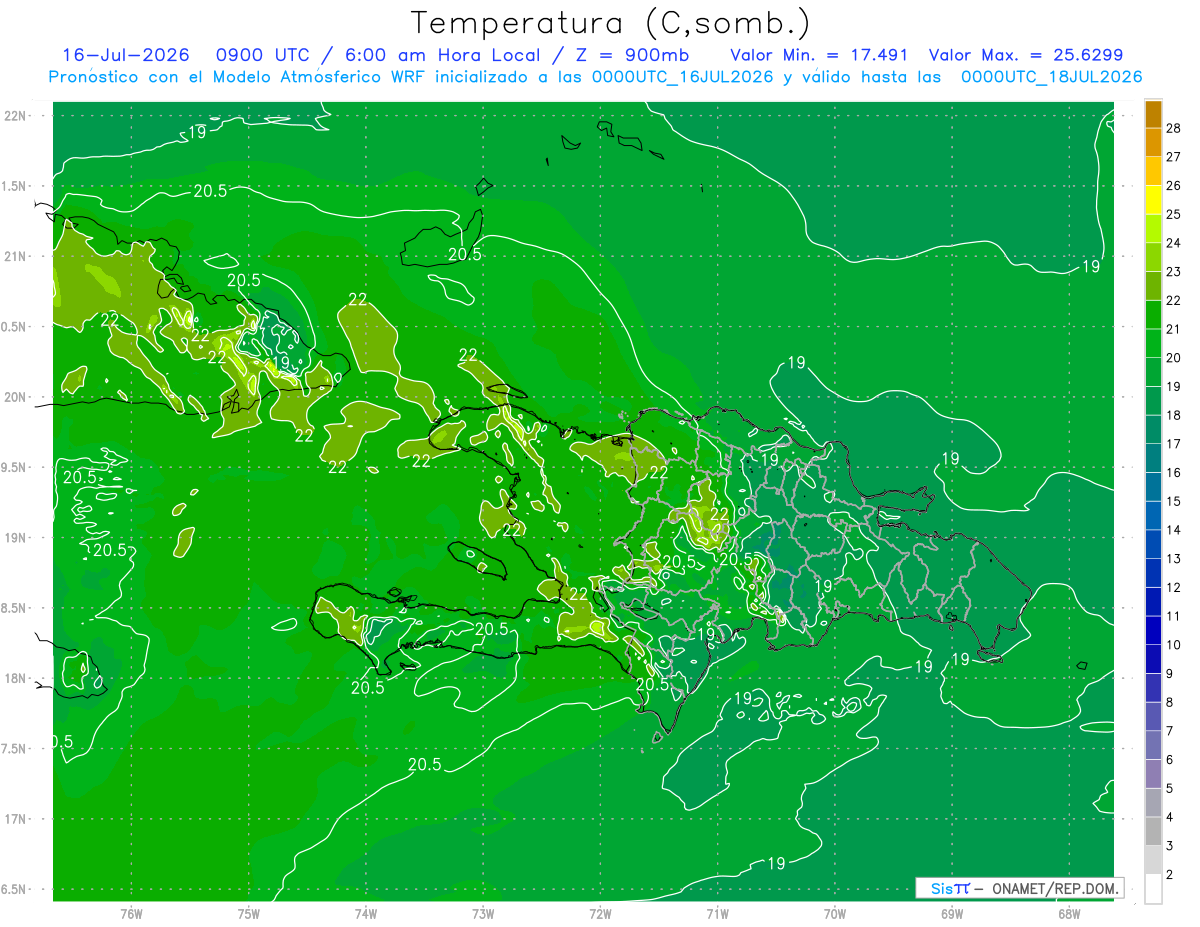
Task: Pick the dark orange swatch above 28
Action: (1153, 114)
